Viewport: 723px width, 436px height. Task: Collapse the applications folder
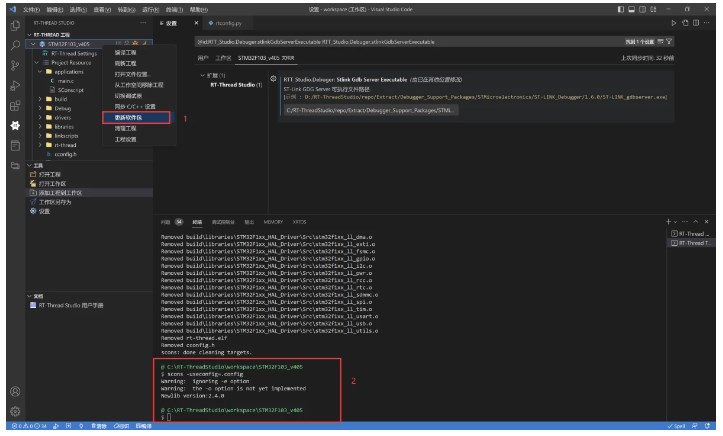(40, 71)
